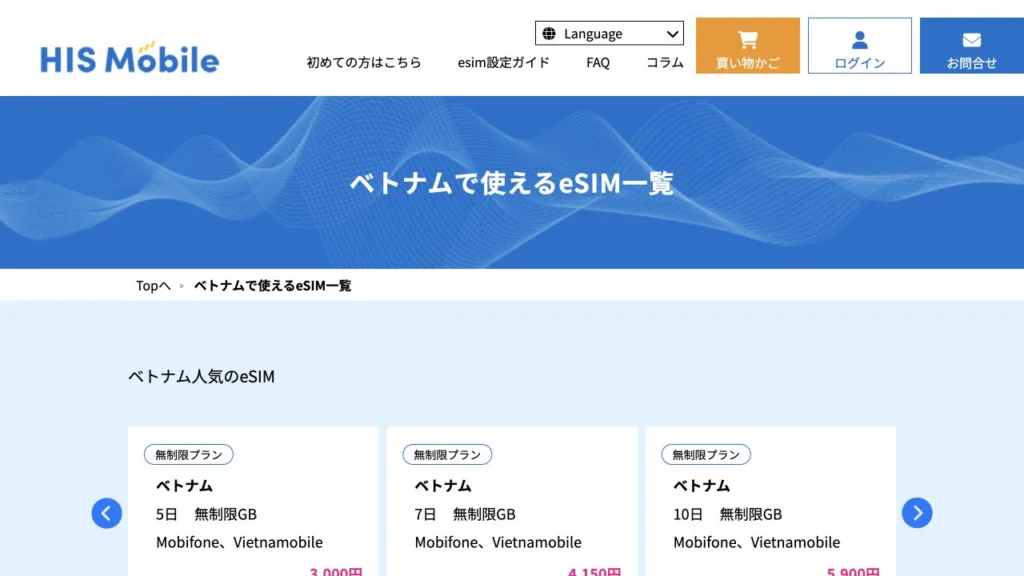Go to esim設定ガイド page
Image resolution: width=1024 pixels, height=576 pixels.
coord(504,62)
